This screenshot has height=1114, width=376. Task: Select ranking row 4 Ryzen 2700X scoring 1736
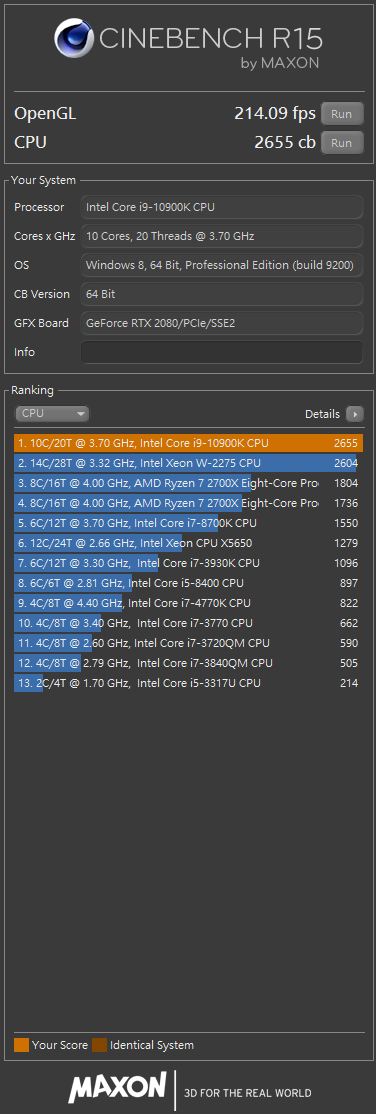188,503
